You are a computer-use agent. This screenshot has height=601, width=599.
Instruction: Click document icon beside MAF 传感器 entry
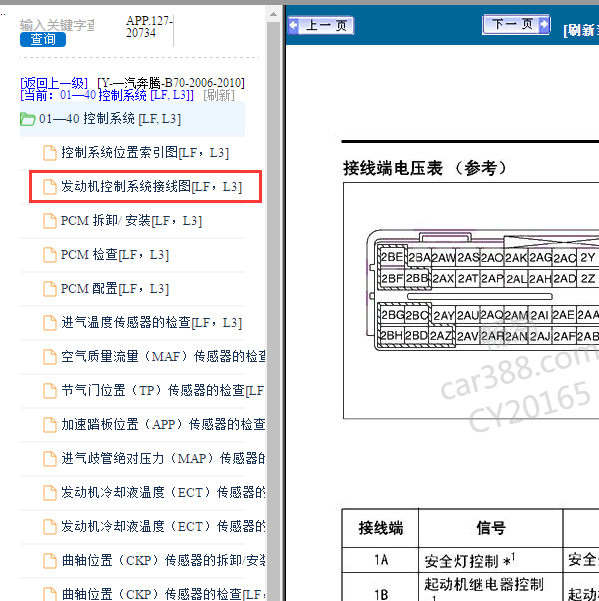(50, 356)
